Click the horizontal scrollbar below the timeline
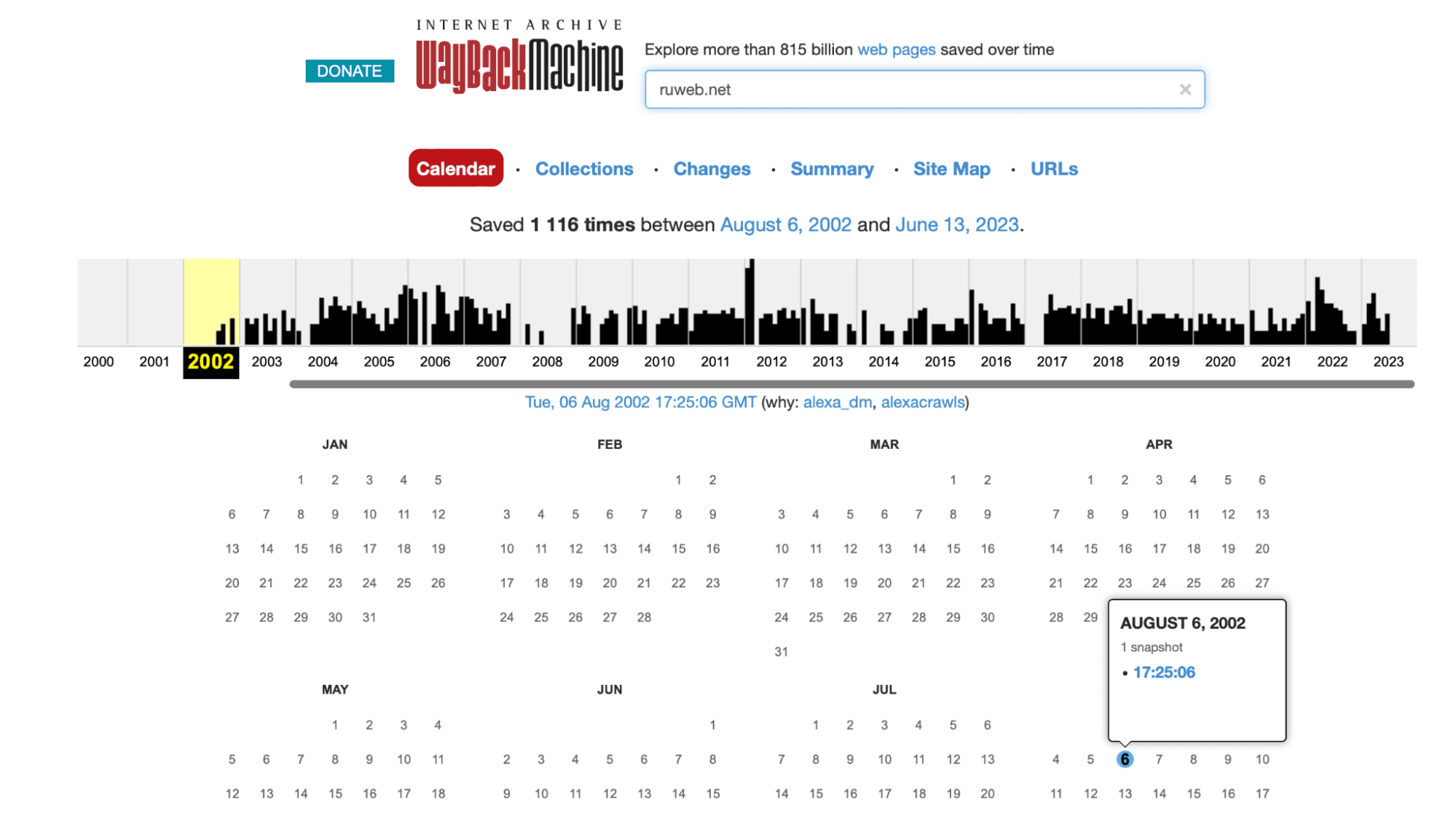Viewport: 1456px width, 819px height. (x=851, y=384)
